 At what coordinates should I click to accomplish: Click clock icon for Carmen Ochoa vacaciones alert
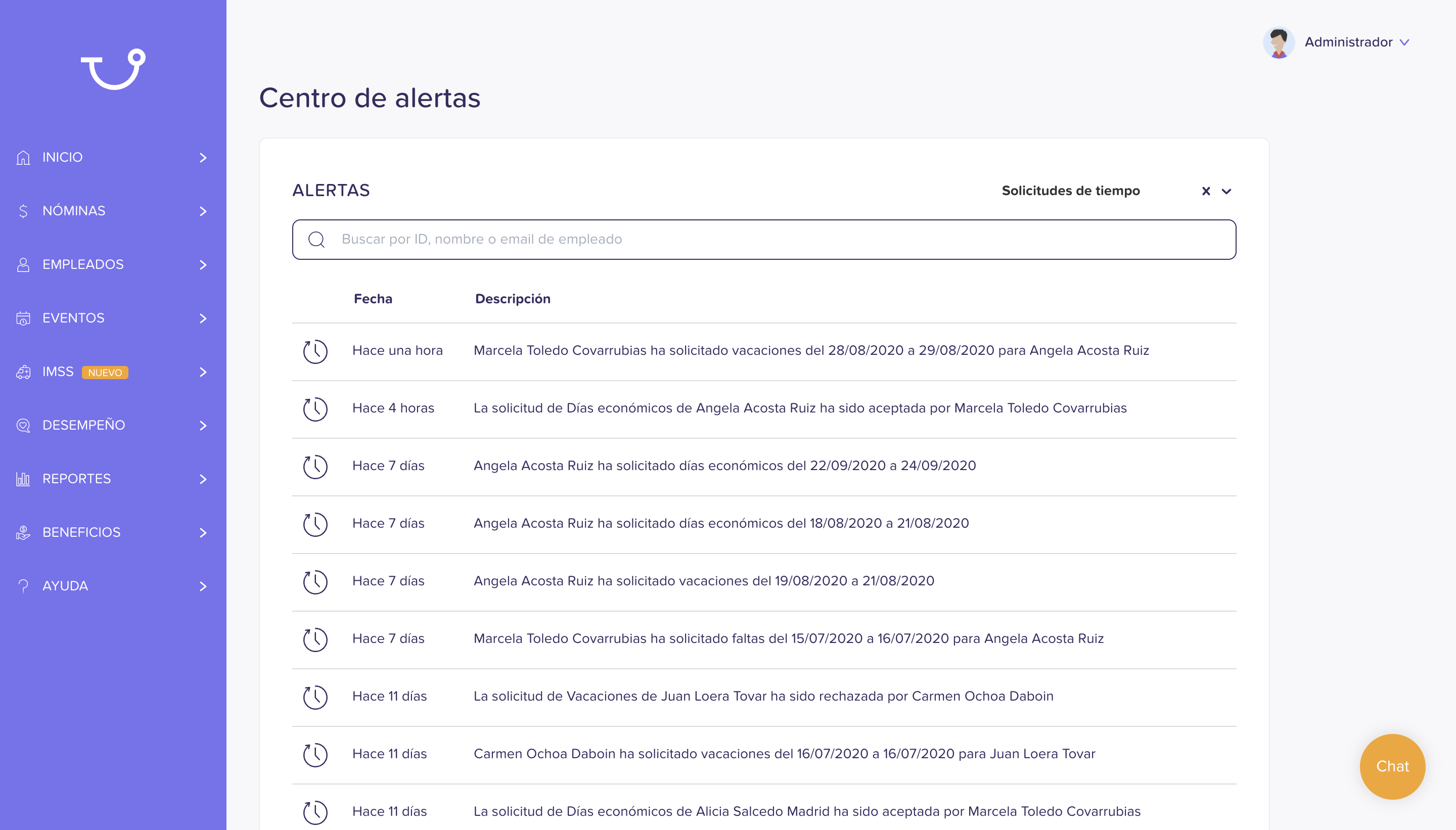(315, 754)
